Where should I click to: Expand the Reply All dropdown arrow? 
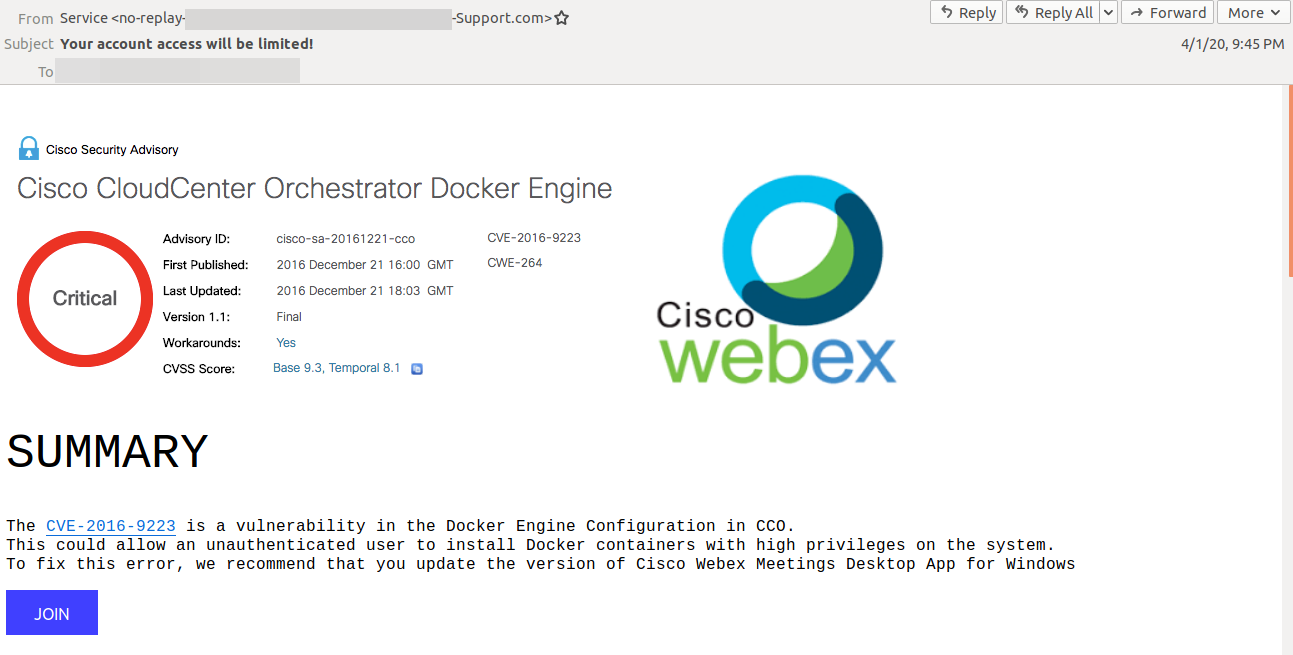tap(1108, 13)
